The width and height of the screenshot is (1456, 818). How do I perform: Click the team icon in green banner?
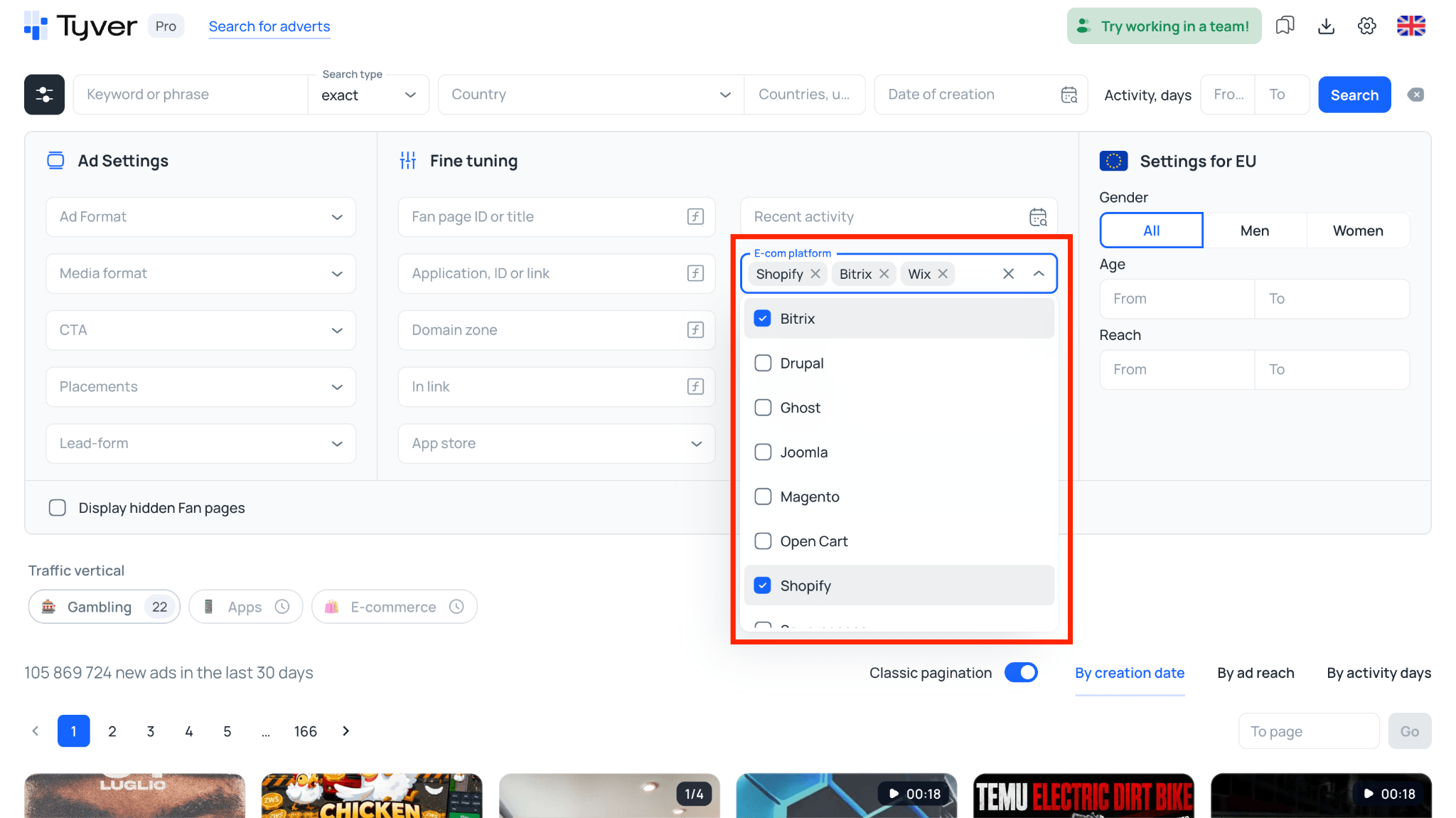[x=1083, y=26]
